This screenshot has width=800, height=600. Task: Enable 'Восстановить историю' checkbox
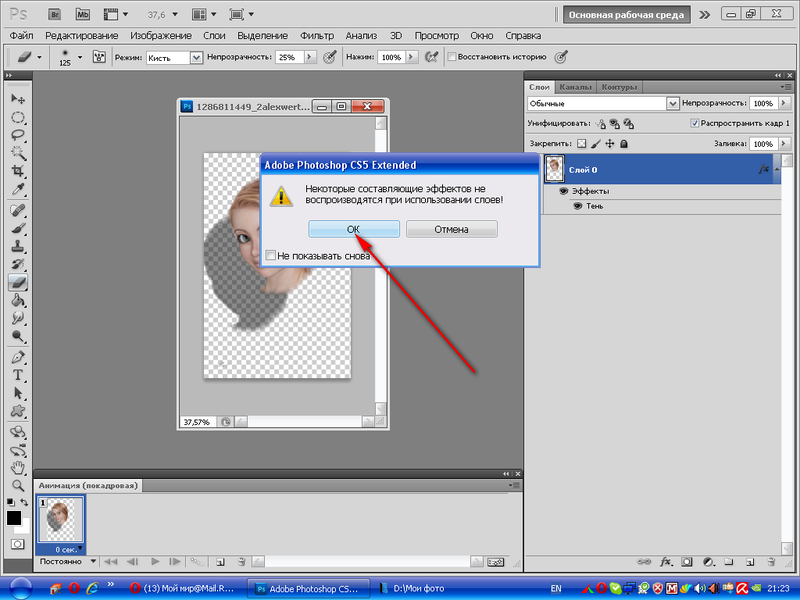[452, 57]
